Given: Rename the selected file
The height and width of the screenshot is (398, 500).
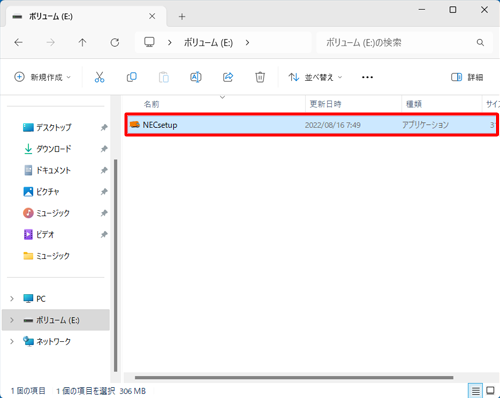Looking at the screenshot, I should [196, 77].
